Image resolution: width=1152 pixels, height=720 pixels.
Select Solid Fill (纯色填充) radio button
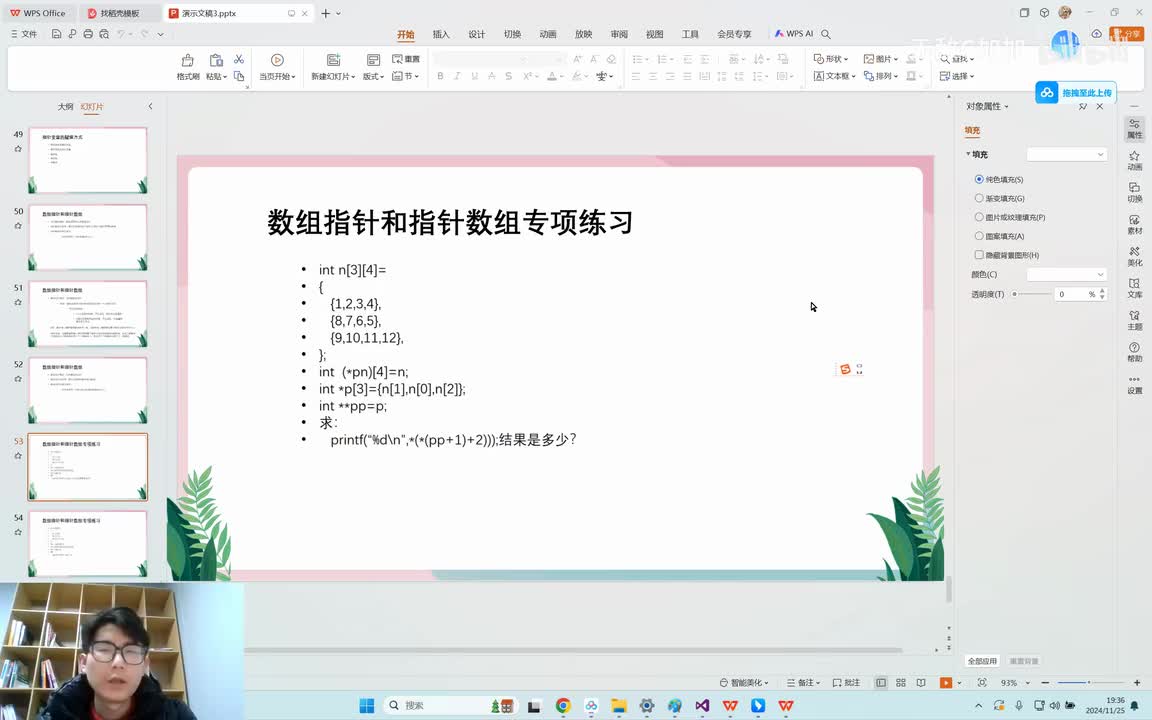click(979, 179)
